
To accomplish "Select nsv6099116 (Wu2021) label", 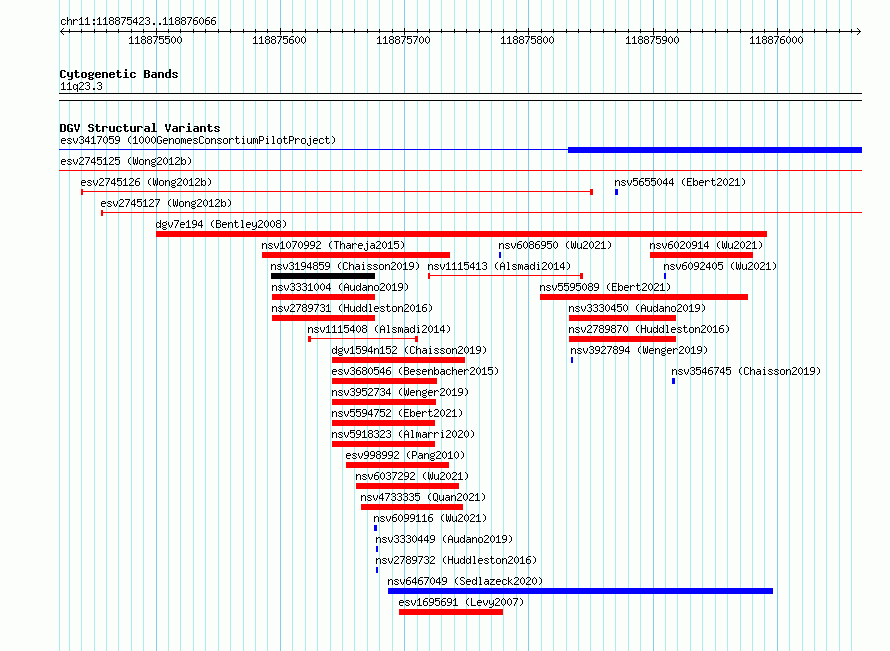I will (430, 518).
